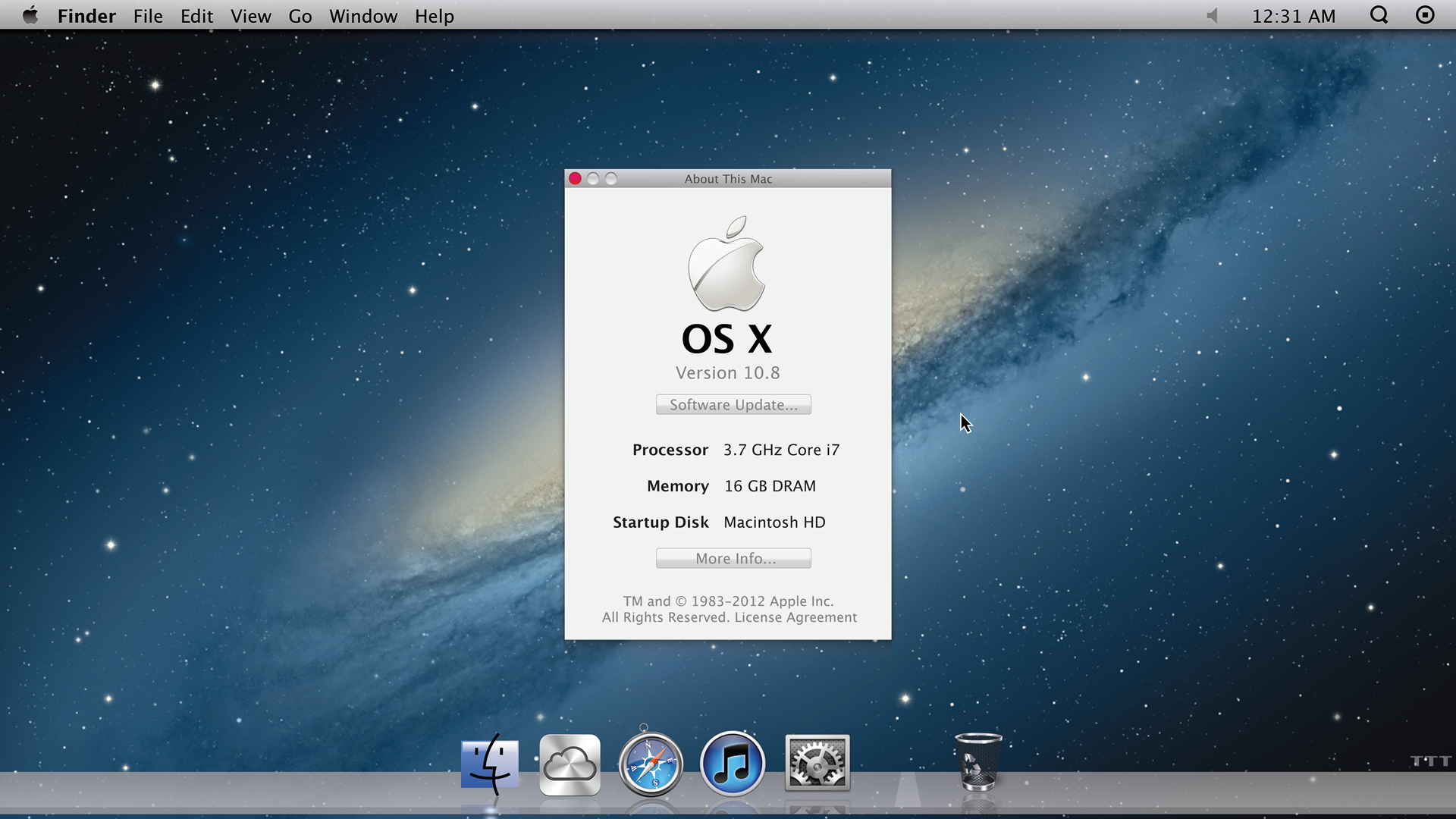This screenshot has width=1456, height=819.
Task: Click the volume speaker icon in menu bar
Action: 1212,15
